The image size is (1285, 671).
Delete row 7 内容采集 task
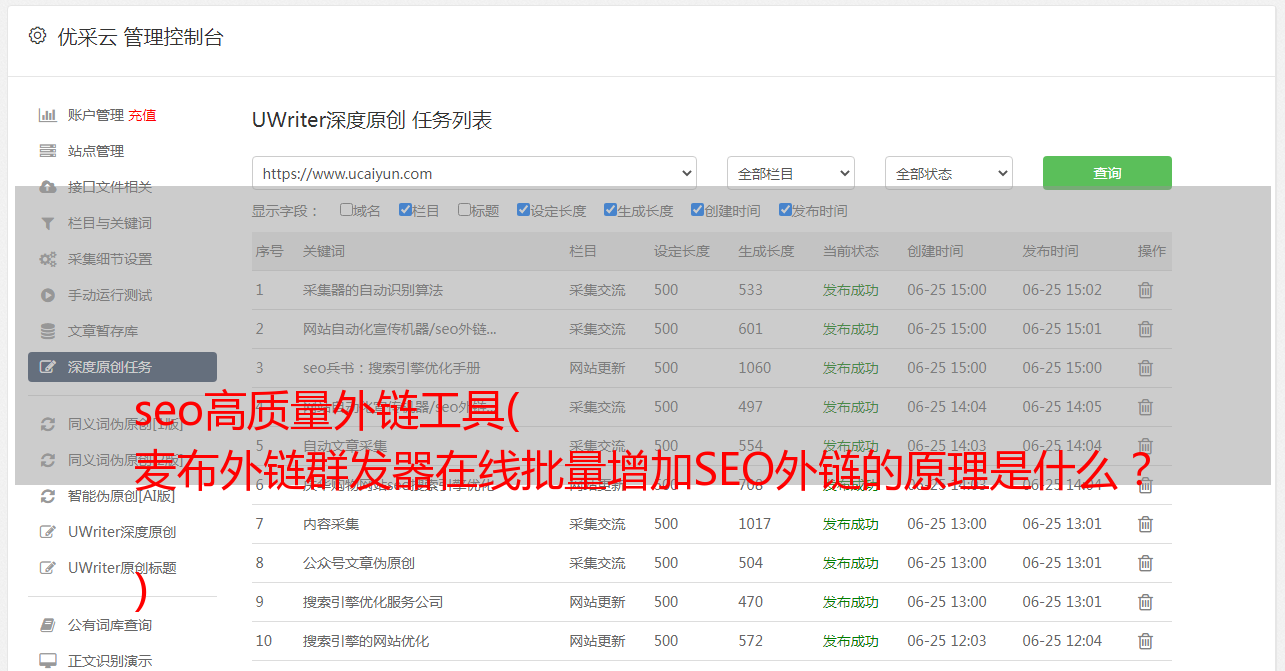click(x=1146, y=524)
